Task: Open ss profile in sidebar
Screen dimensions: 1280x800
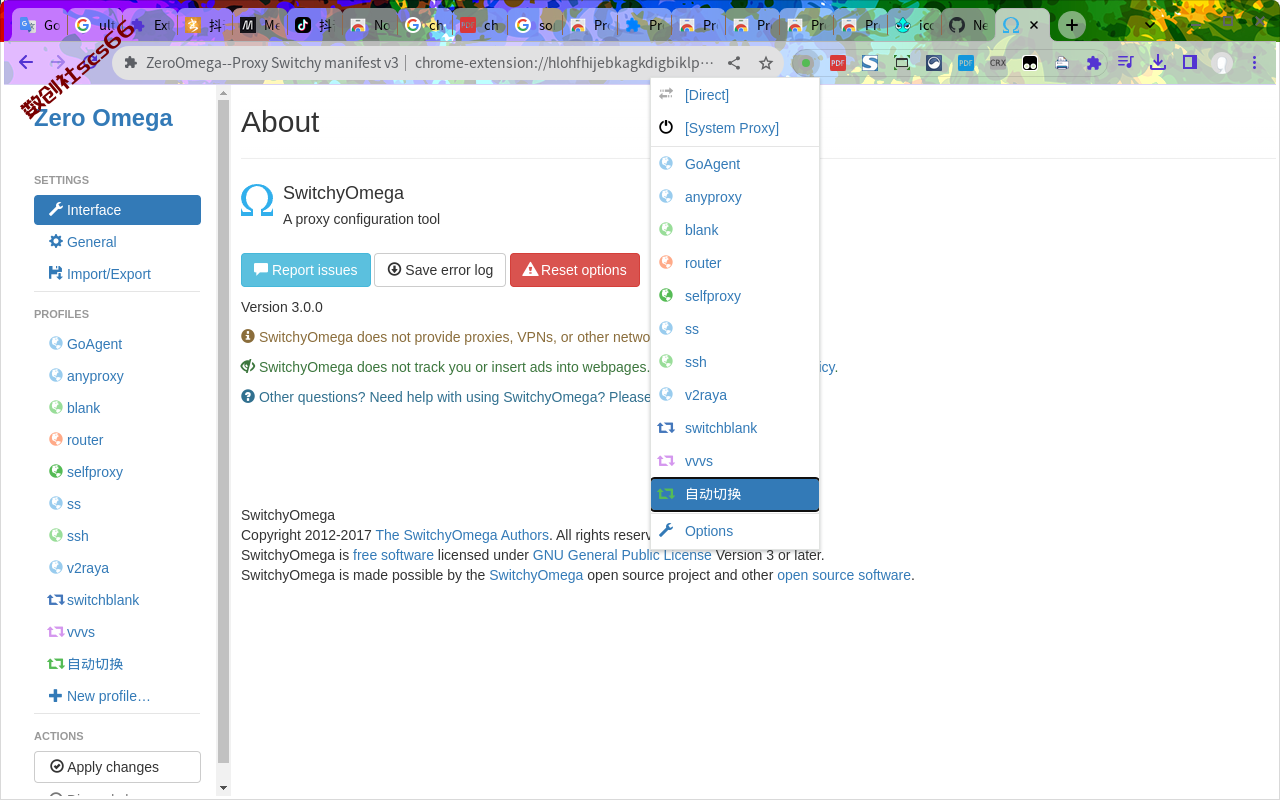Action: pos(117,504)
